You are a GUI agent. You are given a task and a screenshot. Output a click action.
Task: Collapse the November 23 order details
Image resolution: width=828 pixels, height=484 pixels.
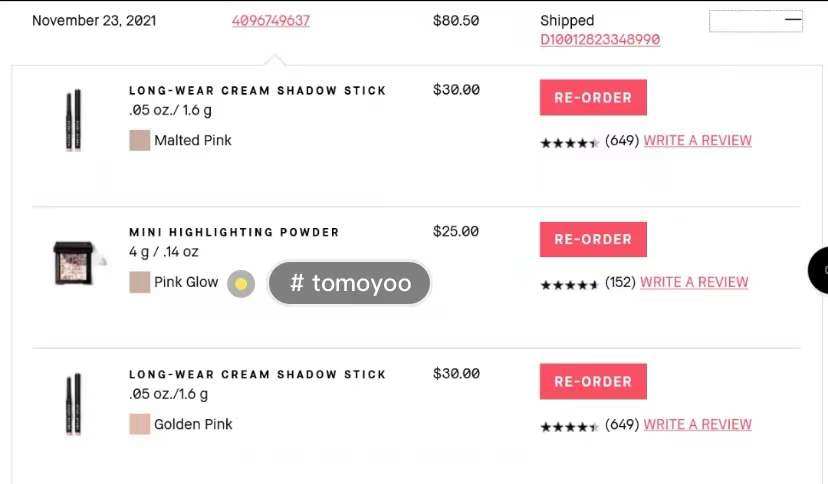[792, 20]
